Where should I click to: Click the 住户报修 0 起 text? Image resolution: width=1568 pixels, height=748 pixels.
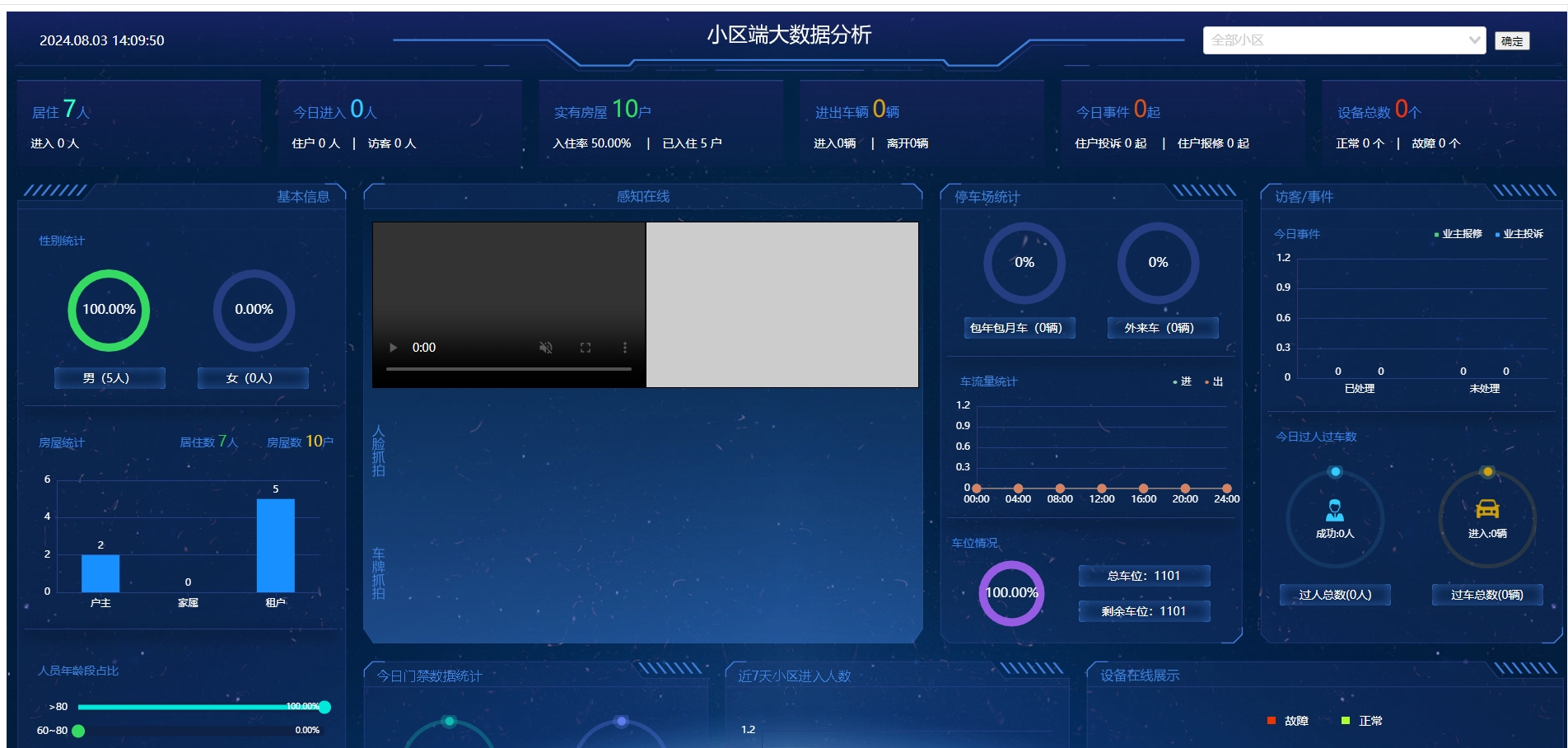click(1213, 143)
